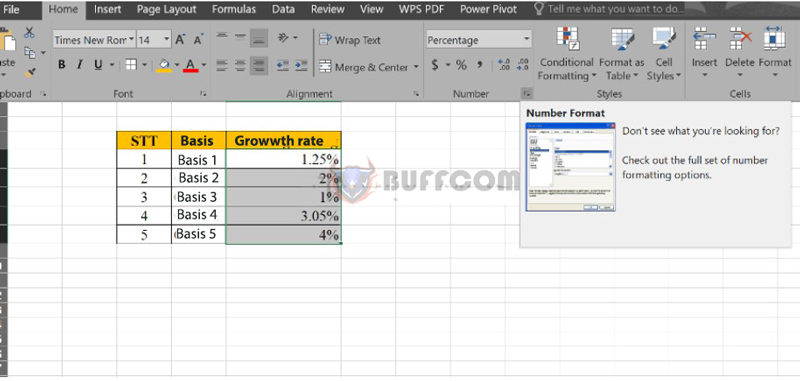Apply red Font Color

click(191, 65)
